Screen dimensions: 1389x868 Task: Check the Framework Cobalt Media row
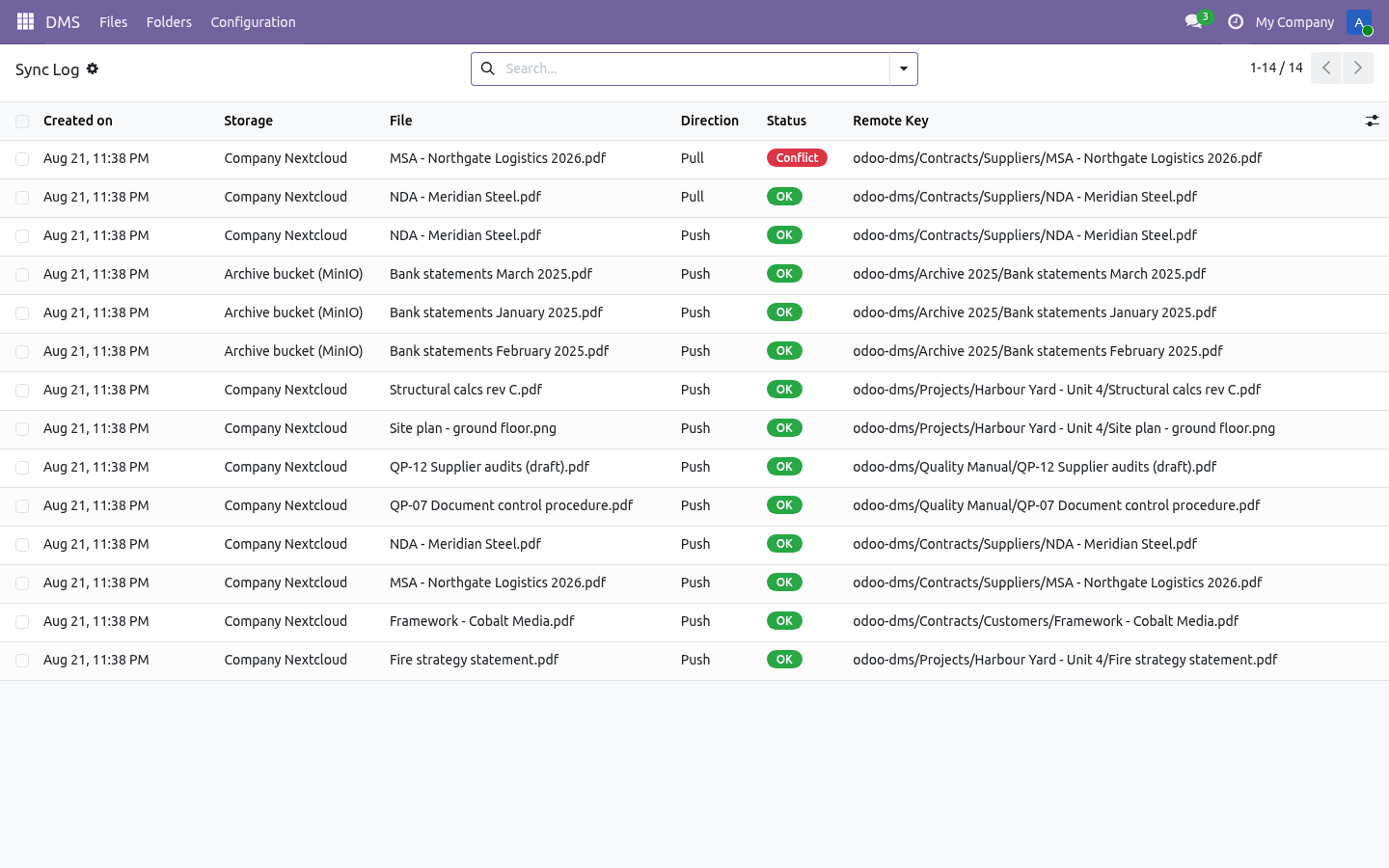click(x=22, y=621)
